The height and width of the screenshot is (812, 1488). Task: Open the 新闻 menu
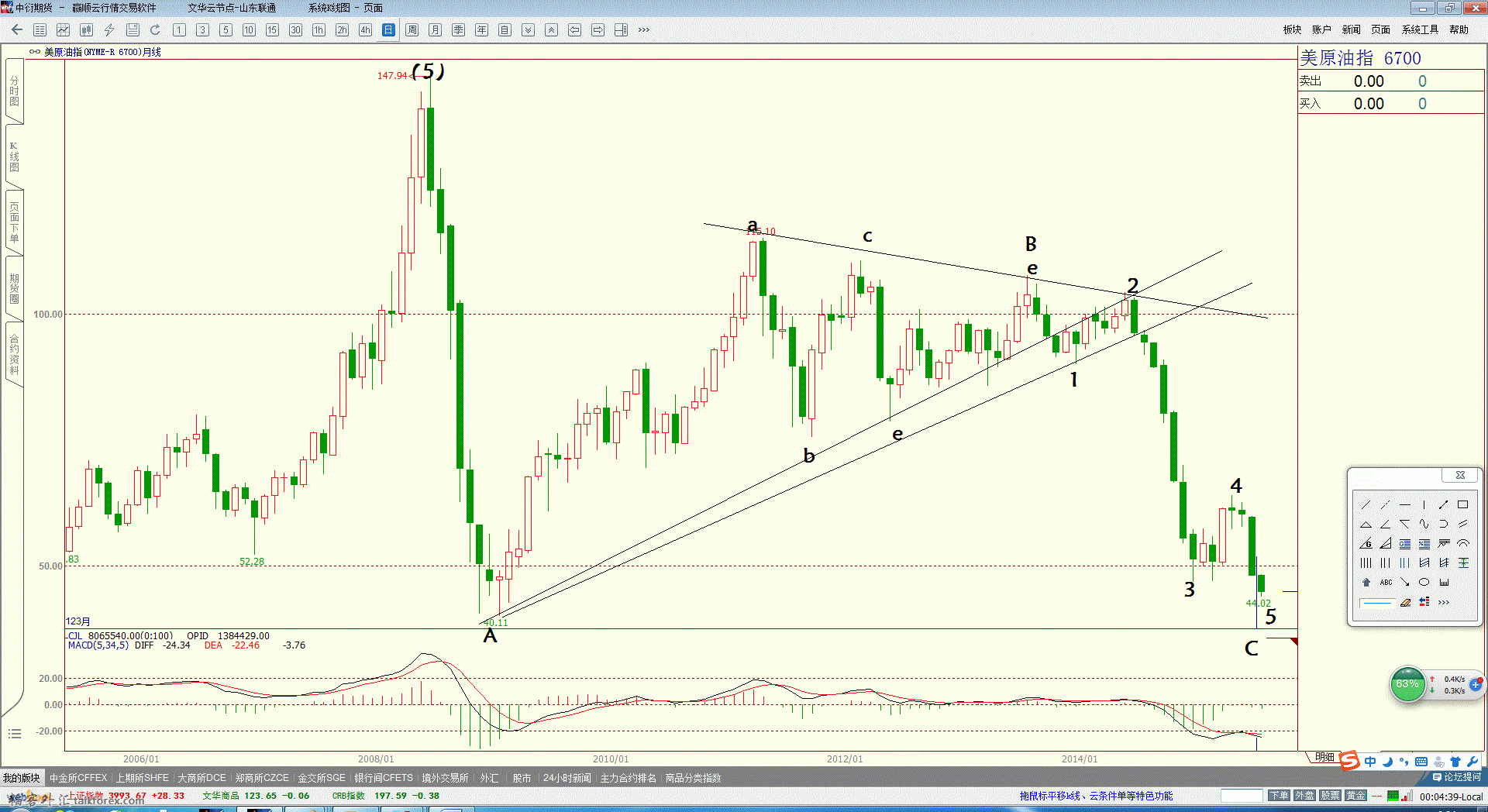[1351, 29]
